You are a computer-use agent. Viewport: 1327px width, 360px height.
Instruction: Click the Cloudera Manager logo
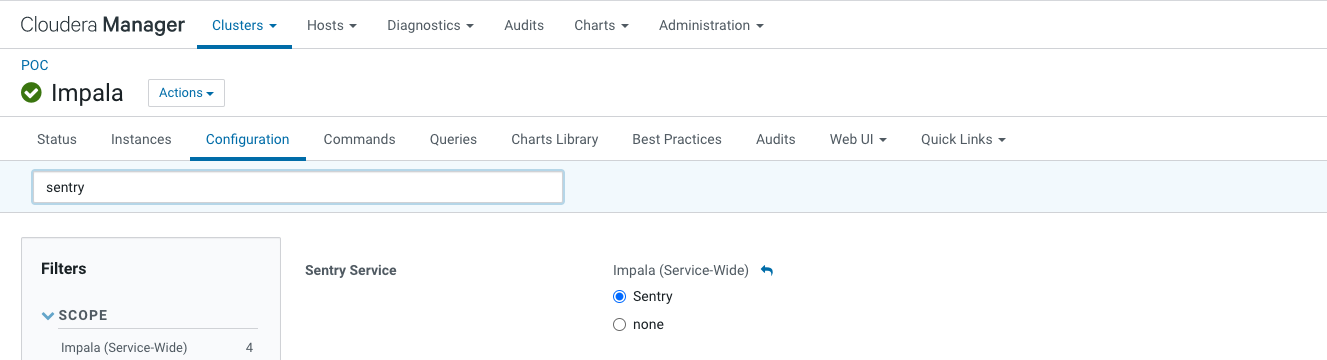click(x=103, y=25)
